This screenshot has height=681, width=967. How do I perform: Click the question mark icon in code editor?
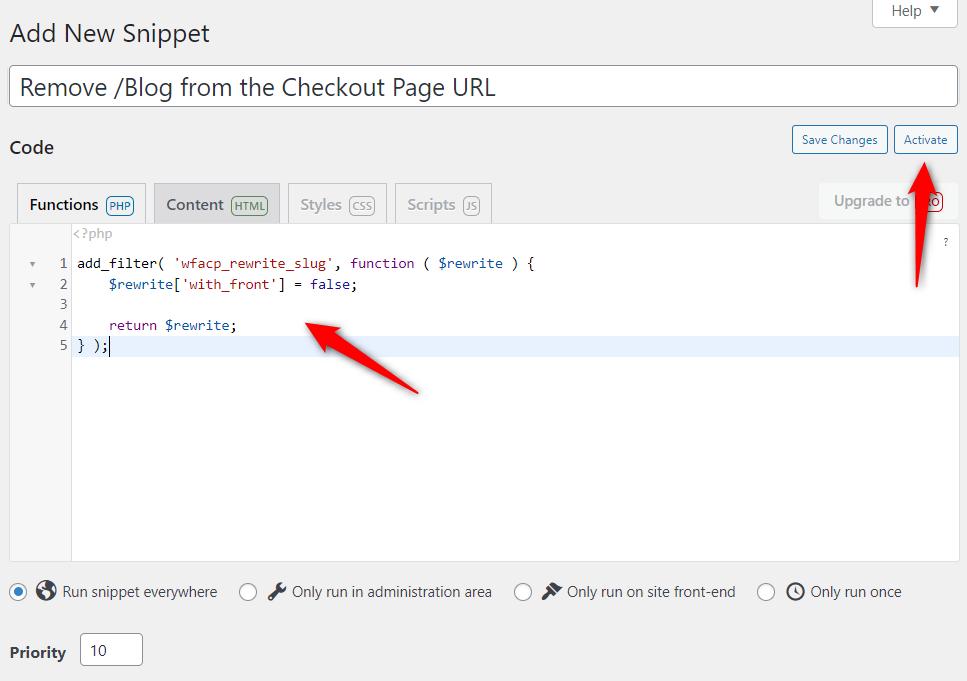946,242
